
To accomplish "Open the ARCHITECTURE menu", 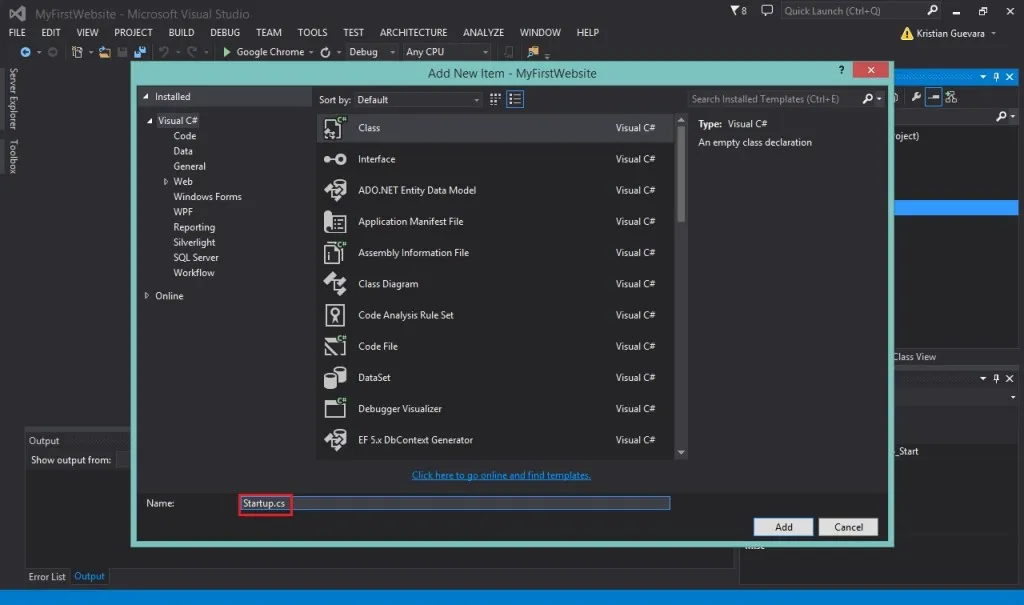I will 413,33.
